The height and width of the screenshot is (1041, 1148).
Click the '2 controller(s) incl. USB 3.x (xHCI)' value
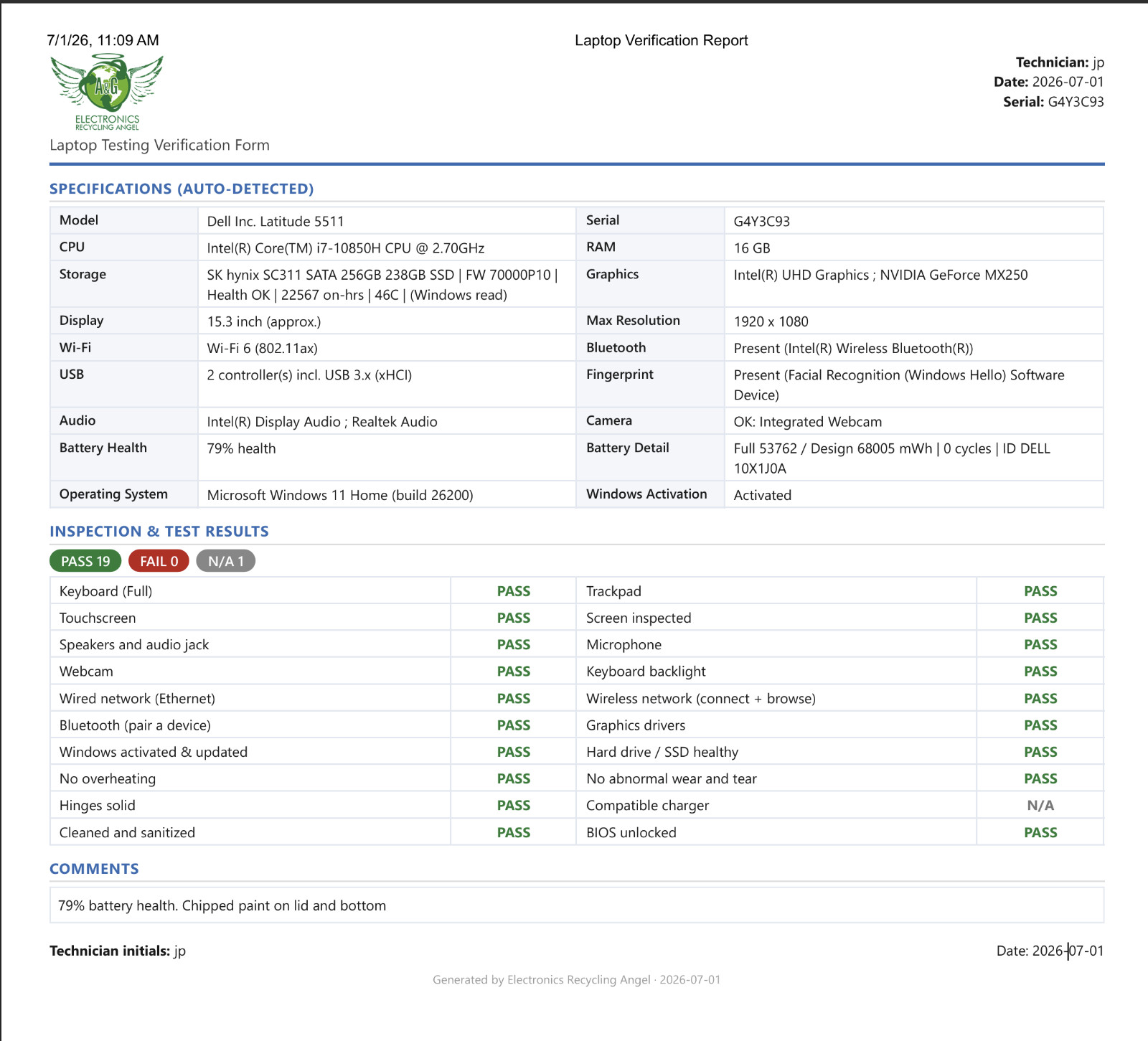point(309,375)
